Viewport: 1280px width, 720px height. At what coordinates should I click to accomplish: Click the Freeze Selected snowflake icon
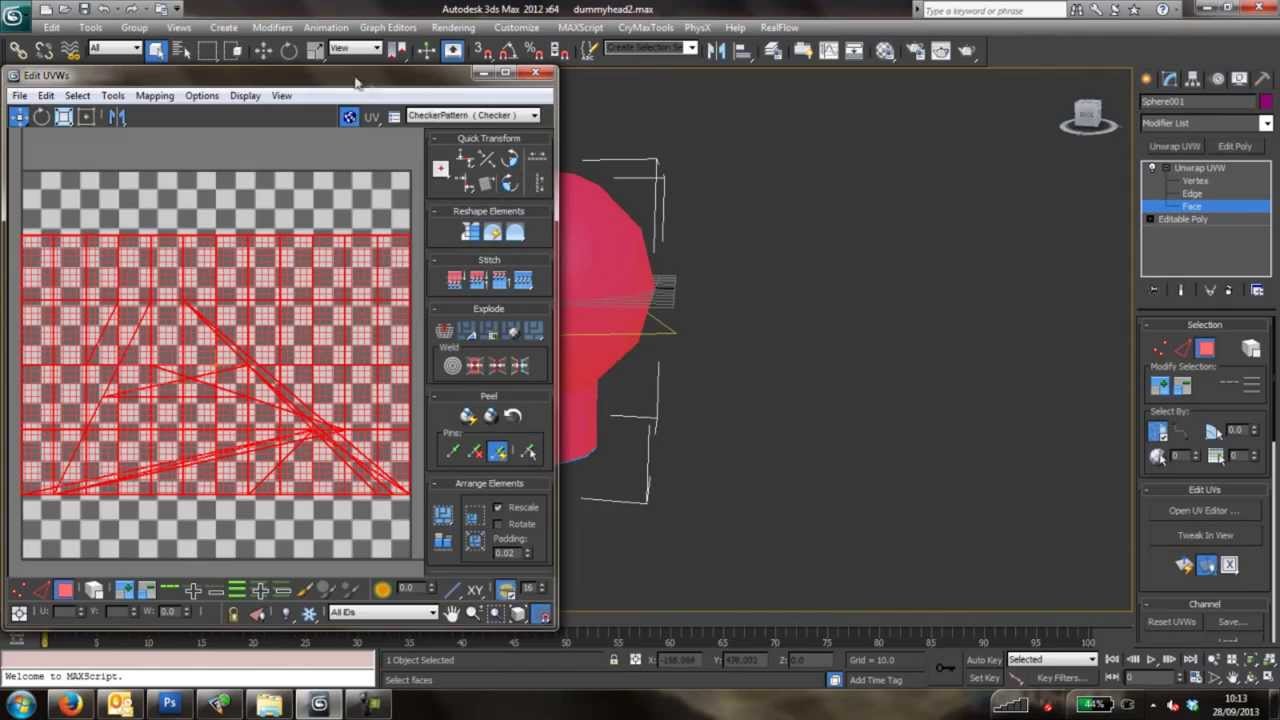[x=309, y=614]
